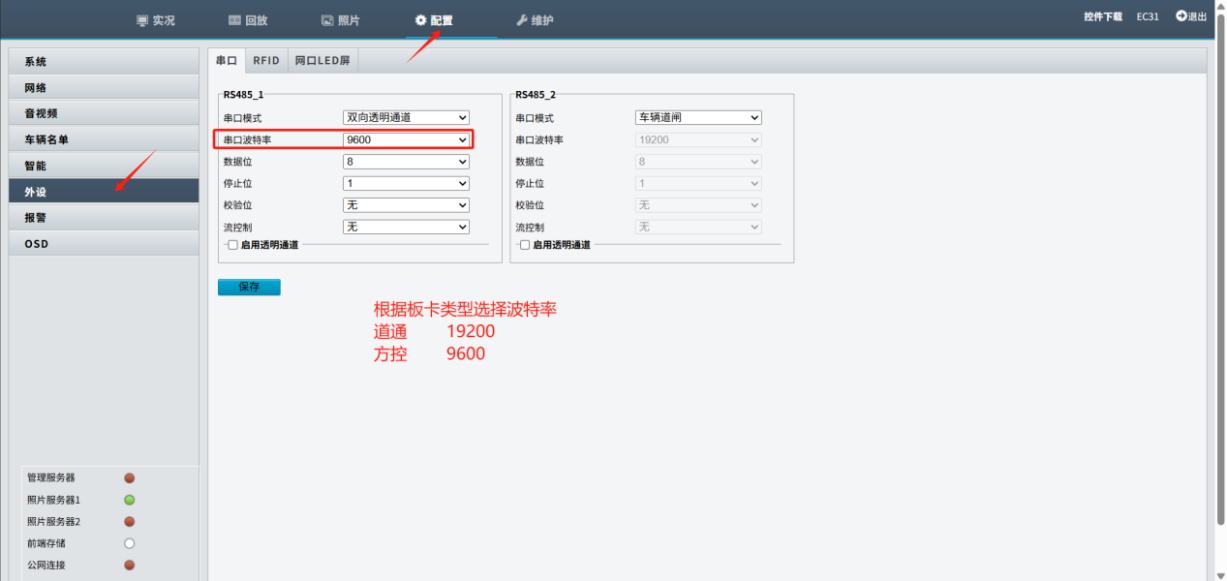1227x581 pixels.
Task: Select 系统 in the left sidebar
Action: pos(104,62)
